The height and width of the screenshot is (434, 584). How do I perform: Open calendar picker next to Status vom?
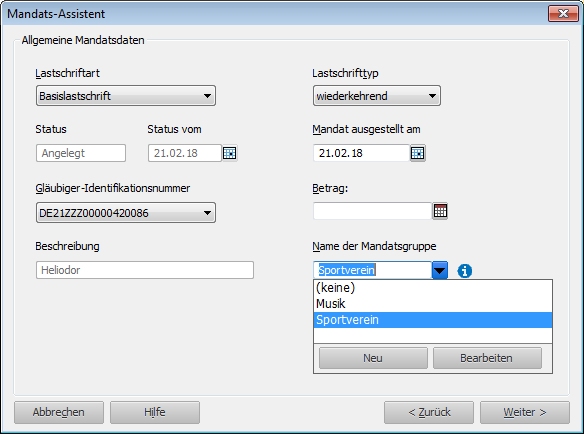point(229,153)
